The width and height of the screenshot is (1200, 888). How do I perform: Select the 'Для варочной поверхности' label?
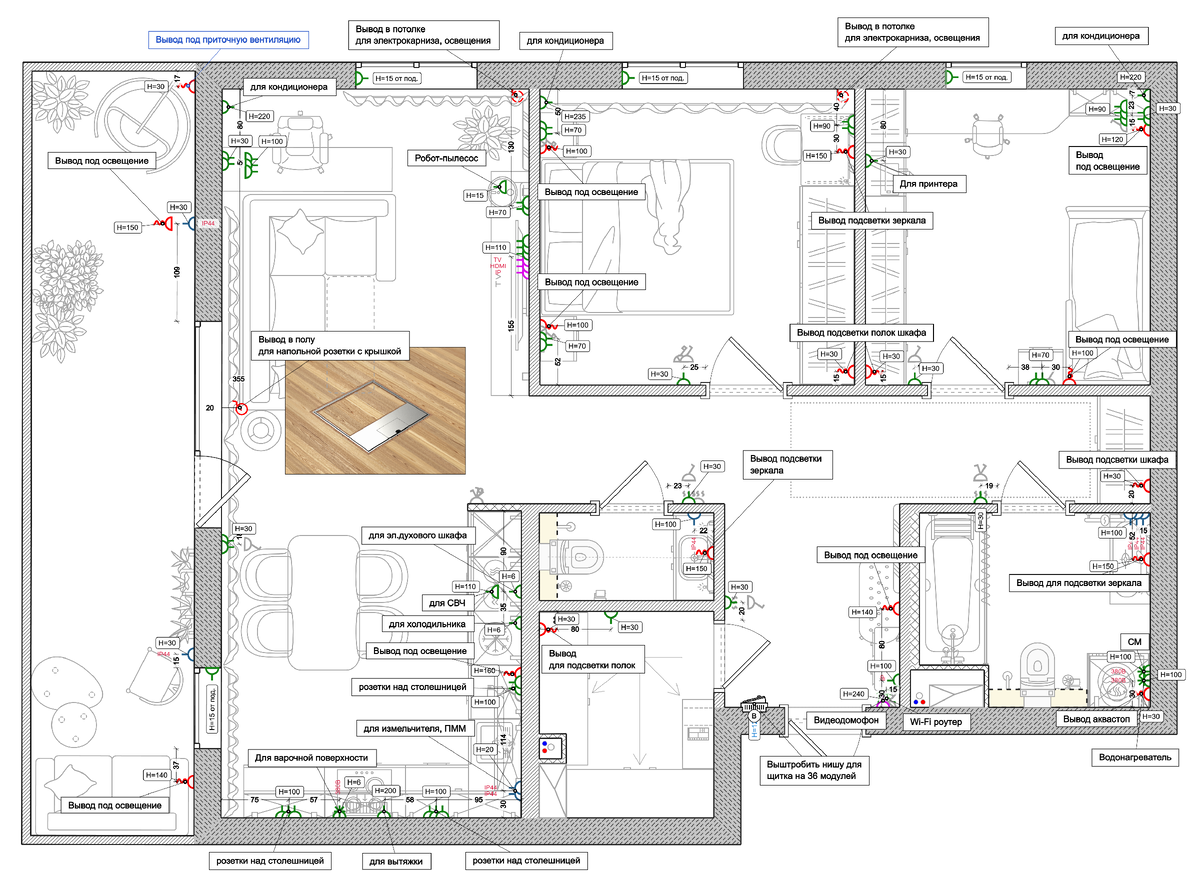(311, 758)
